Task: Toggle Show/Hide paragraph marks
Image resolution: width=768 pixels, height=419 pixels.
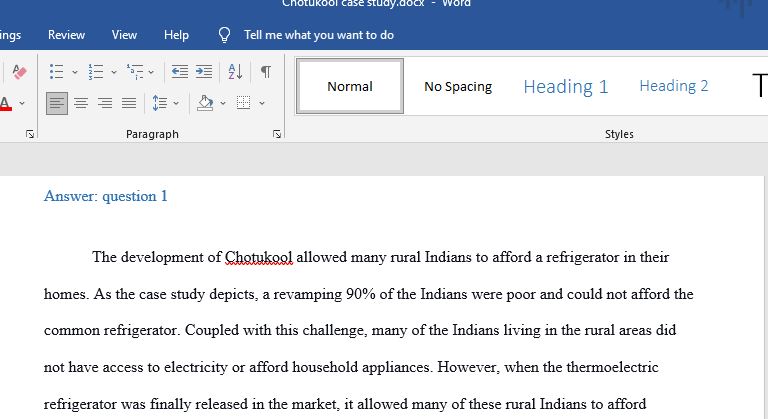Action: click(265, 72)
